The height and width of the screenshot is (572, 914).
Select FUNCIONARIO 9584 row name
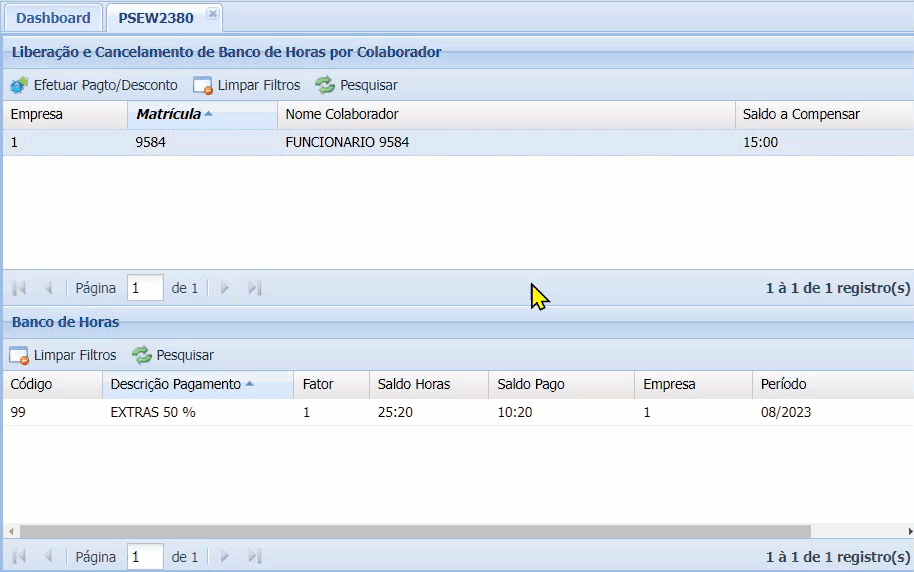tap(347, 142)
